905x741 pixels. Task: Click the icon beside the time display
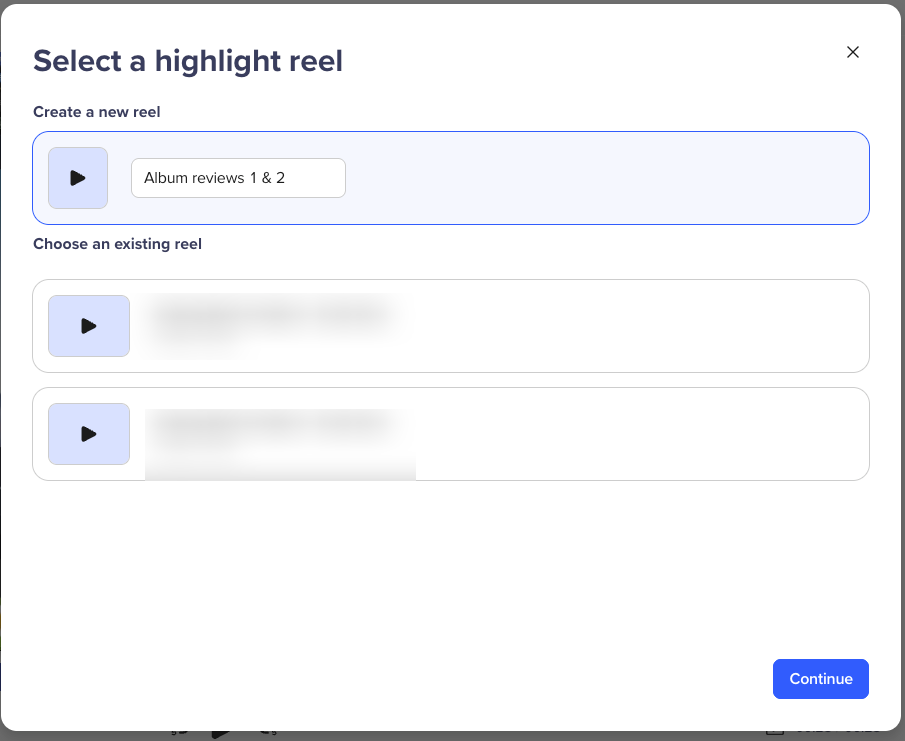774,732
